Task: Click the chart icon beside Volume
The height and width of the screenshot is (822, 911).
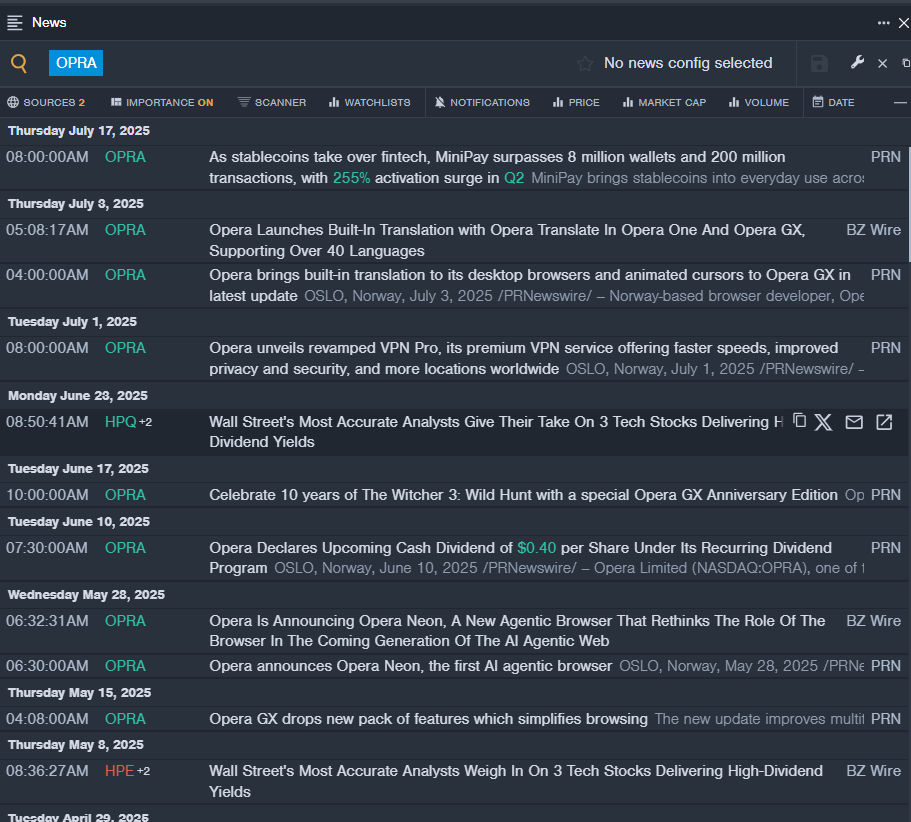Action: click(x=734, y=102)
